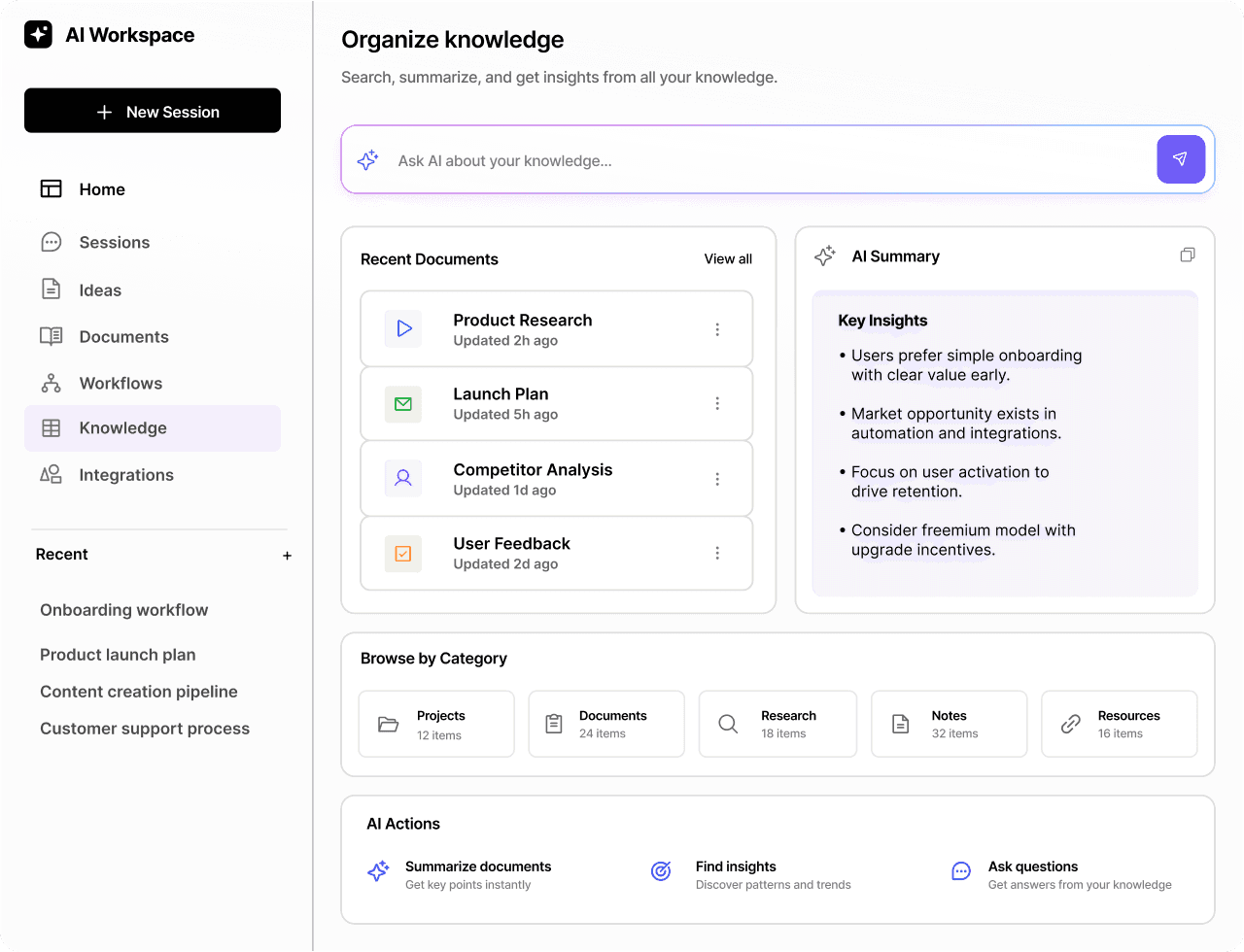
Task: Open Documents in the sidebar
Action: click(153, 337)
